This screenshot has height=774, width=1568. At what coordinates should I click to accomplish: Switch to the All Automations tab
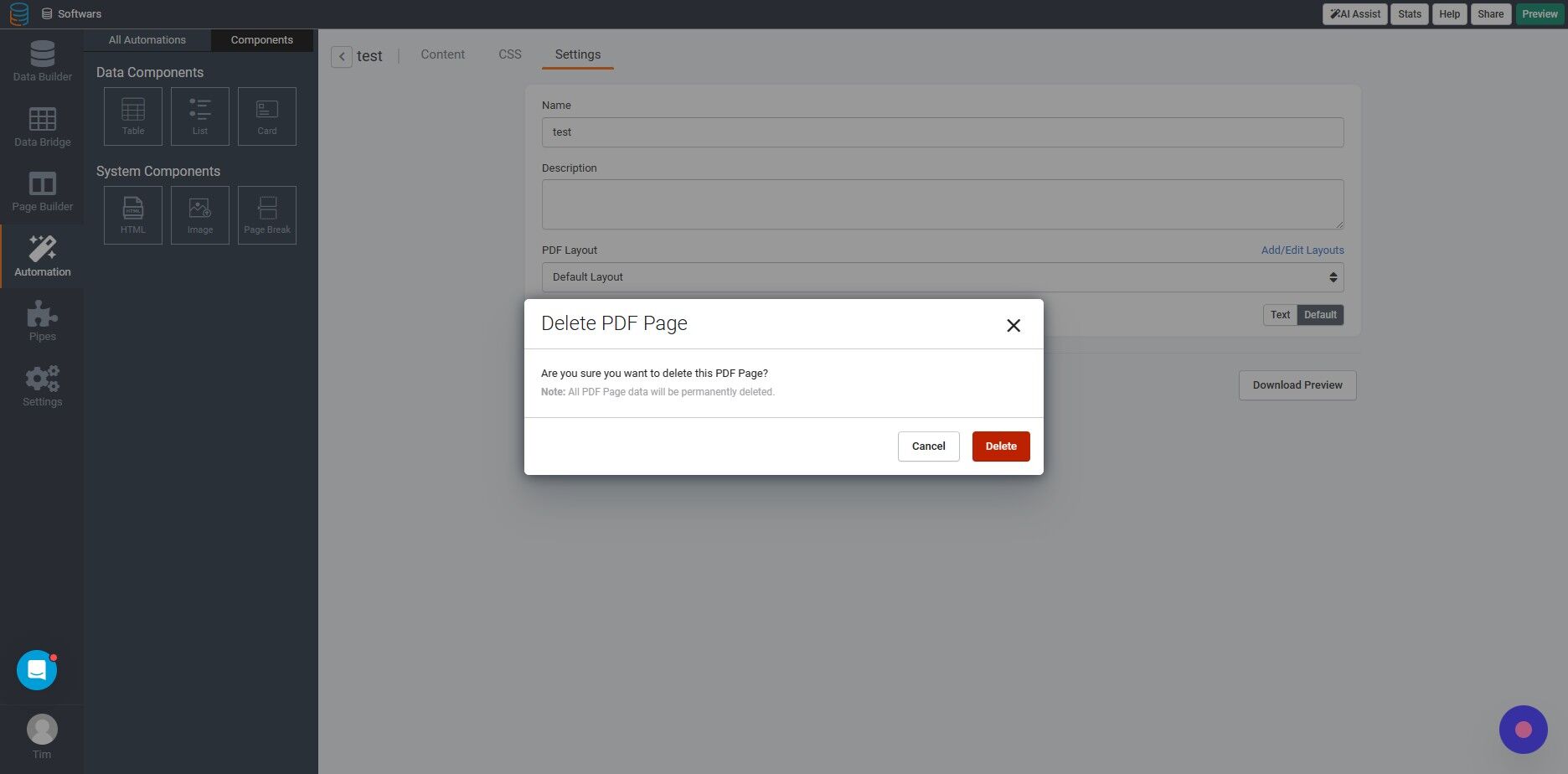pos(147,39)
